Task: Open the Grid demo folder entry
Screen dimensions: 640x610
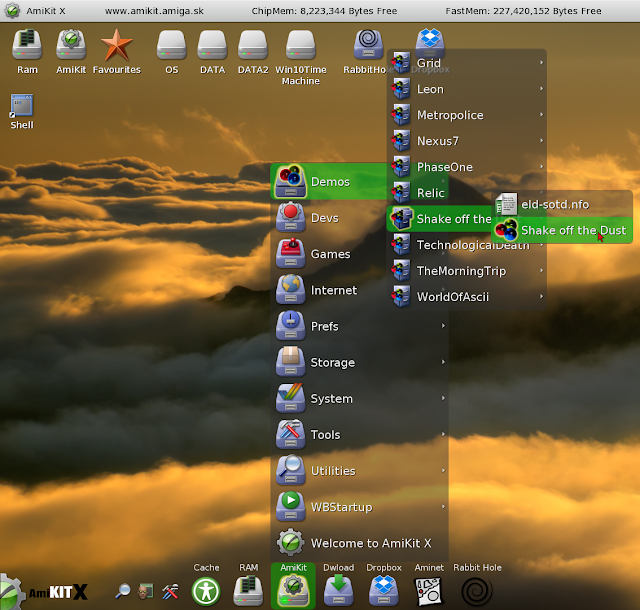Action: (467, 63)
